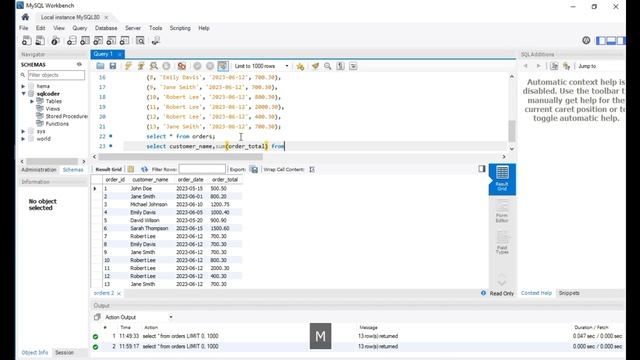Image resolution: width=640 pixels, height=360 pixels.
Task: Select the Views tree item
Action: [53, 109]
